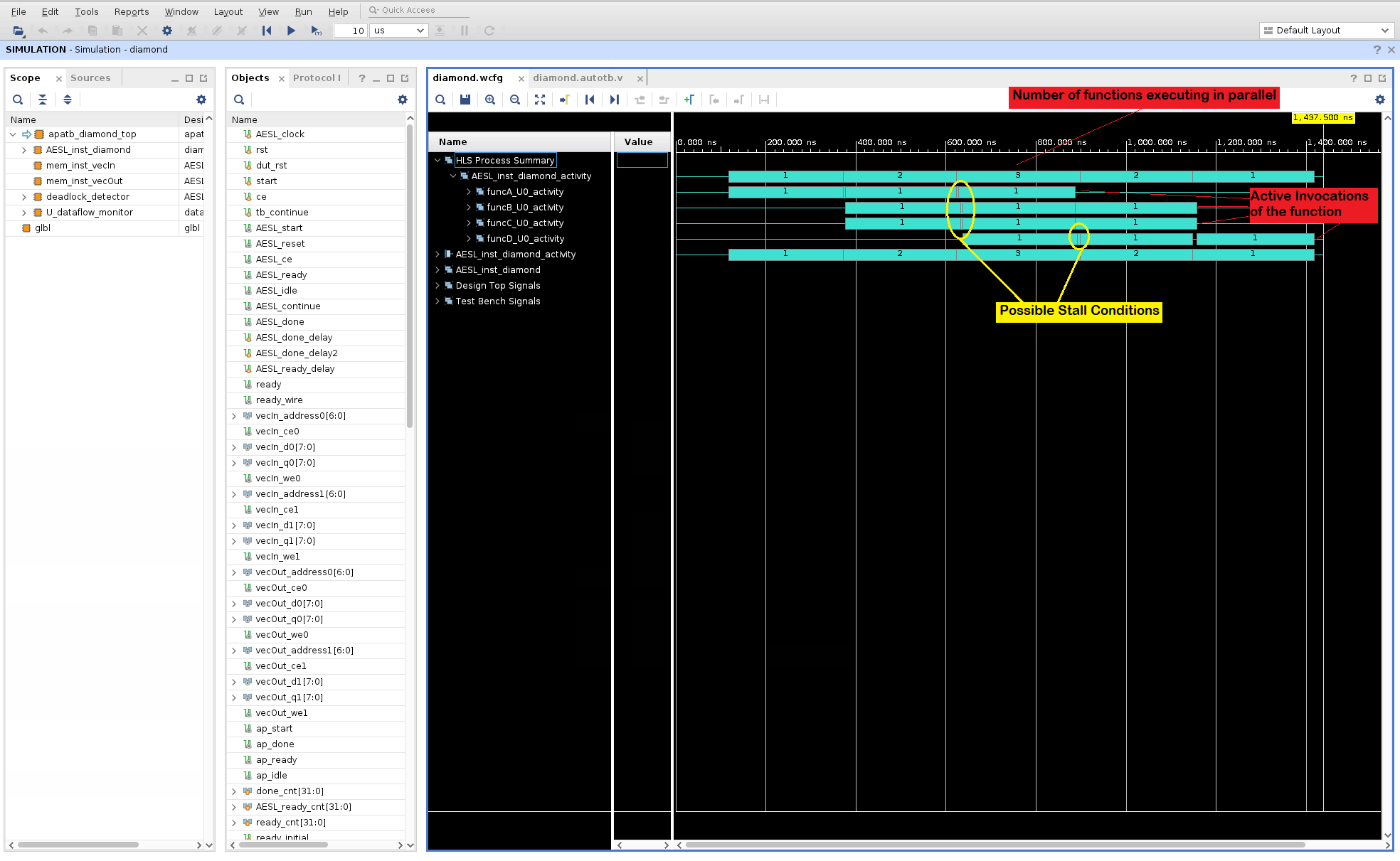Select the AESL_ready_delay object
Screen dimensions: 1400x861
[x=295, y=369]
